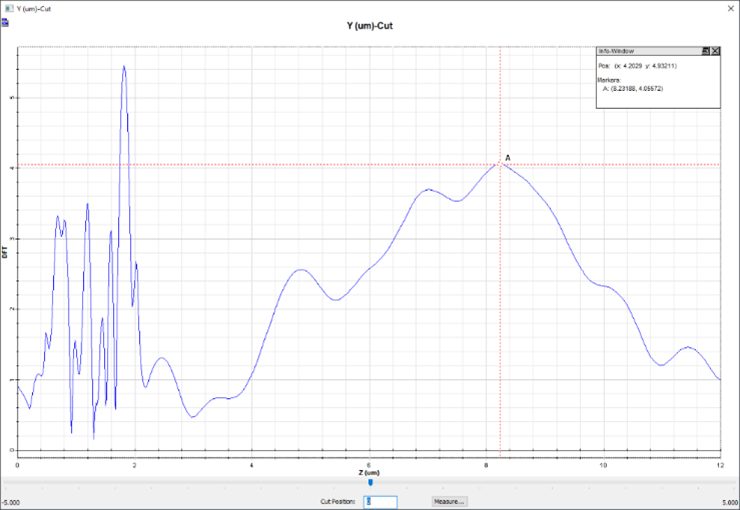The image size is (740, 510).
Task: Focus the Cut Position input field
Action: (x=379, y=501)
